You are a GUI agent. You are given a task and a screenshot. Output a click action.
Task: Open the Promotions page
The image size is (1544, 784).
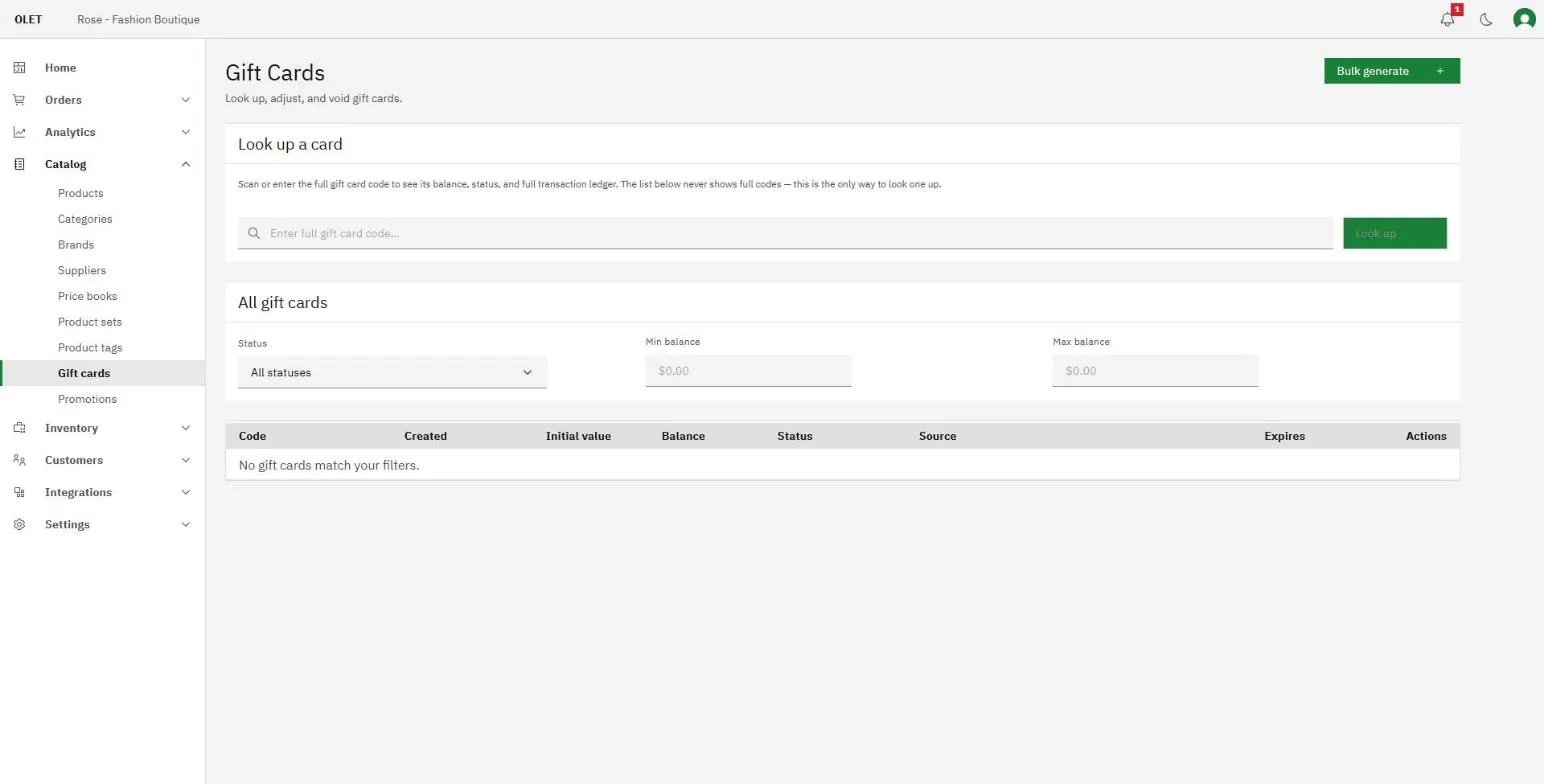87,399
